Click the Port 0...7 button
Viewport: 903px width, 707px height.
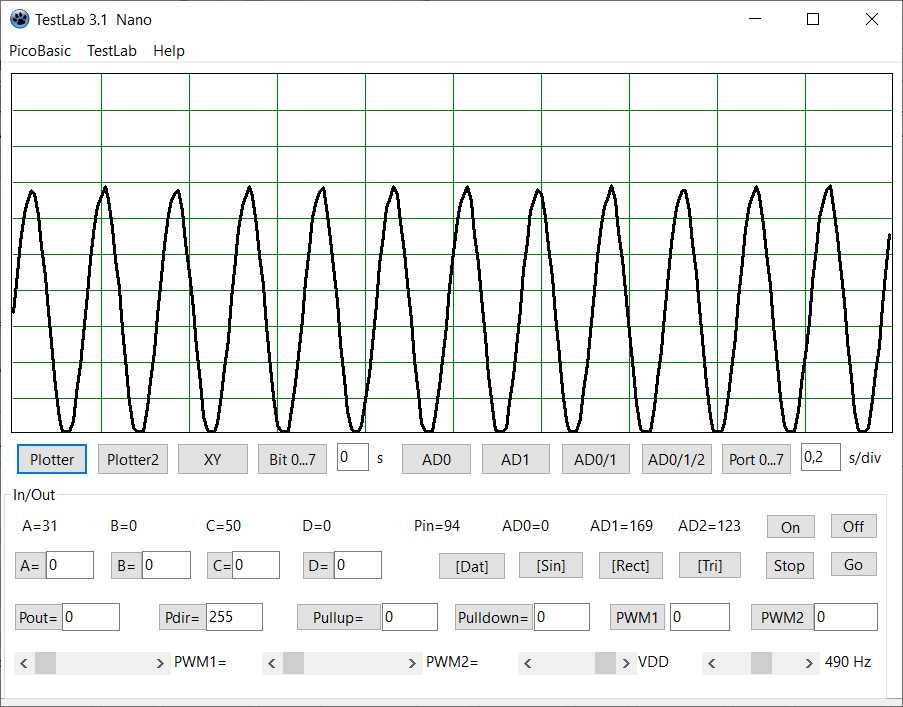pyautogui.click(x=756, y=459)
